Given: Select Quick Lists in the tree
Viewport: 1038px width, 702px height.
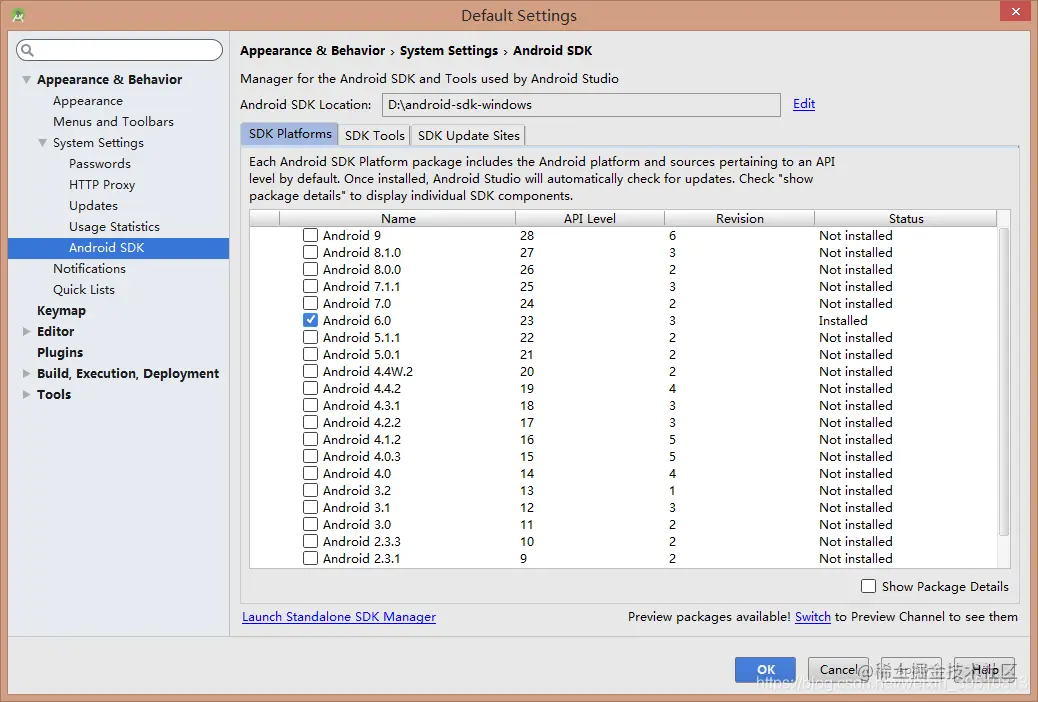Looking at the screenshot, I should tap(84, 289).
